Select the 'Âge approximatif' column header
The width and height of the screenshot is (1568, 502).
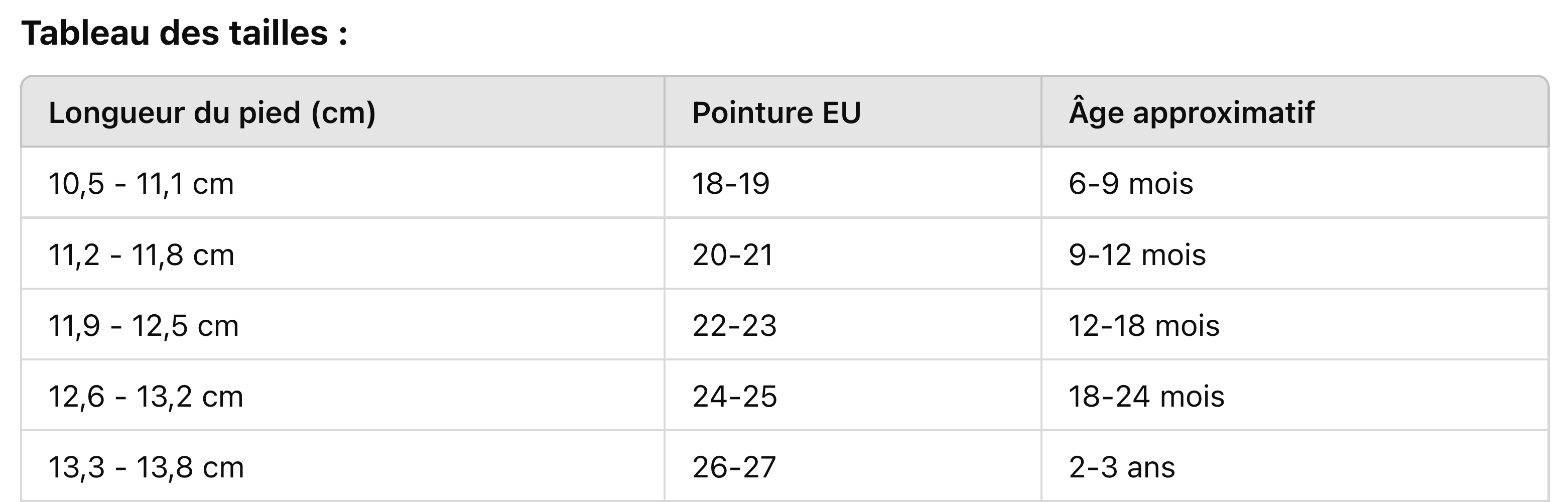[1294, 112]
